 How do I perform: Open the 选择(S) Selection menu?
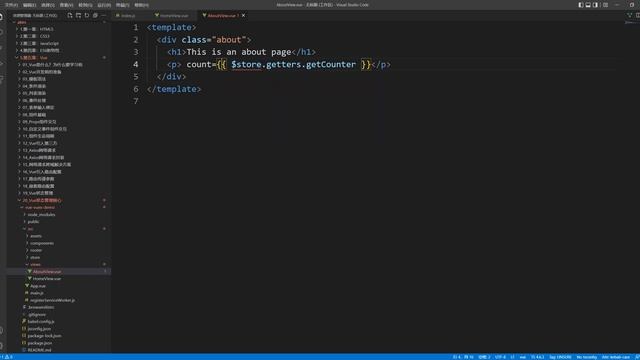click(48, 5)
